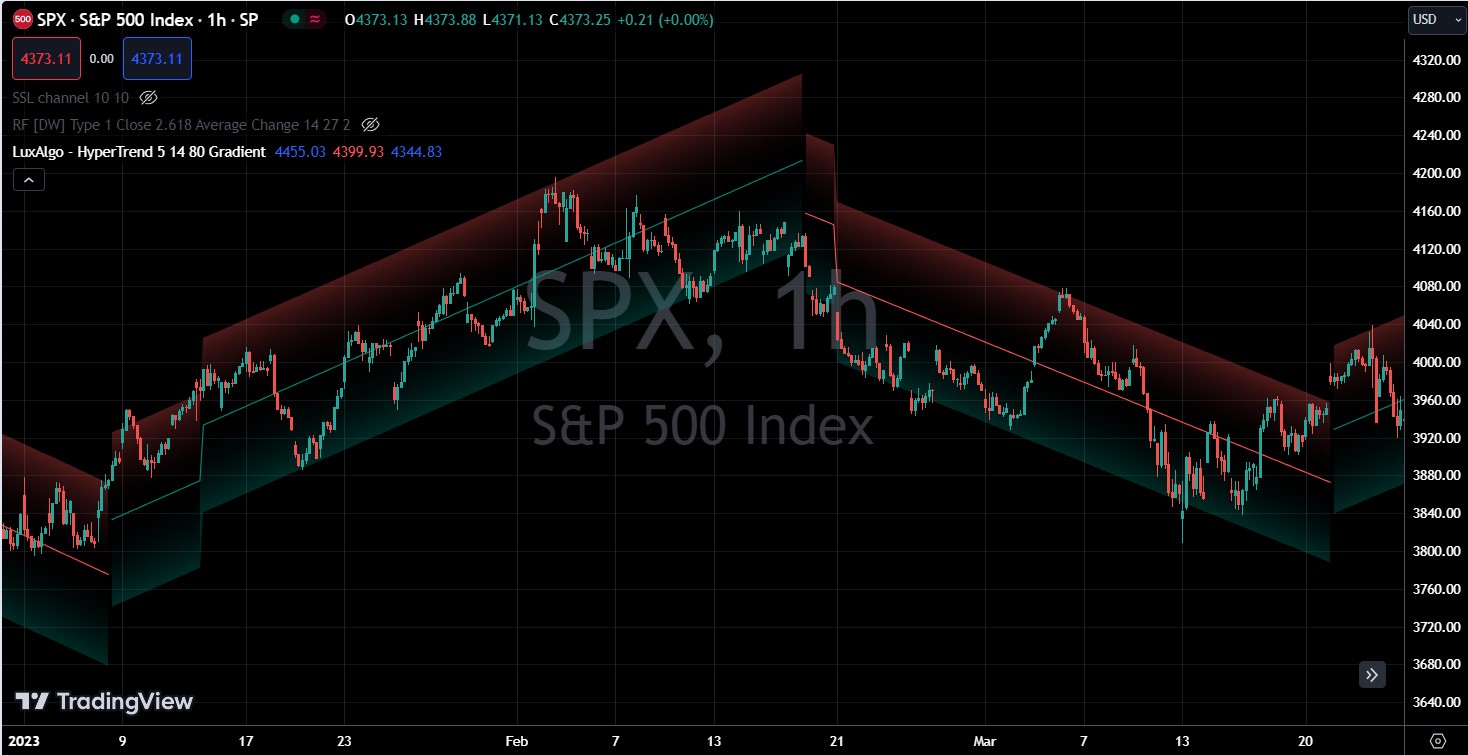Image resolution: width=1468 pixels, height=755 pixels.
Task: Click the green market status dot
Action: (296, 19)
